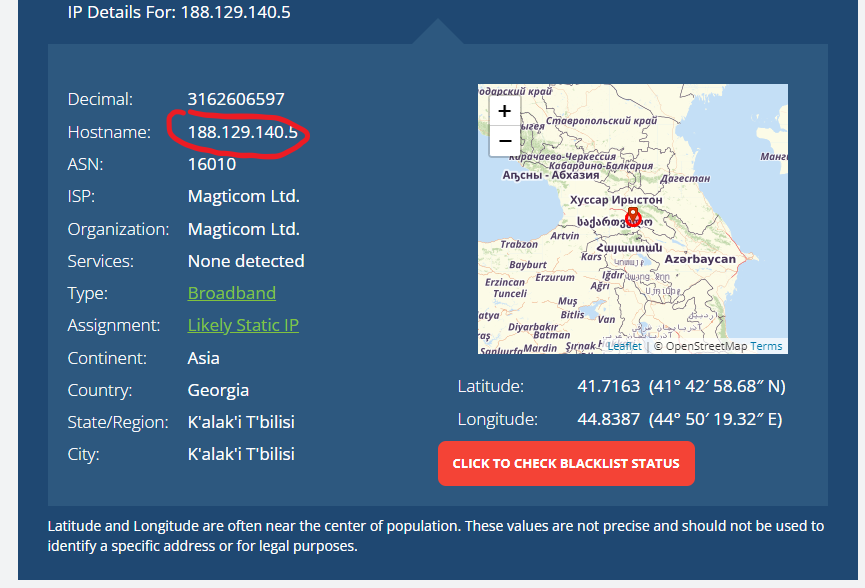Image resolution: width=865 pixels, height=588 pixels.
Task: Open the Leaflet attribution link
Action: (x=624, y=346)
